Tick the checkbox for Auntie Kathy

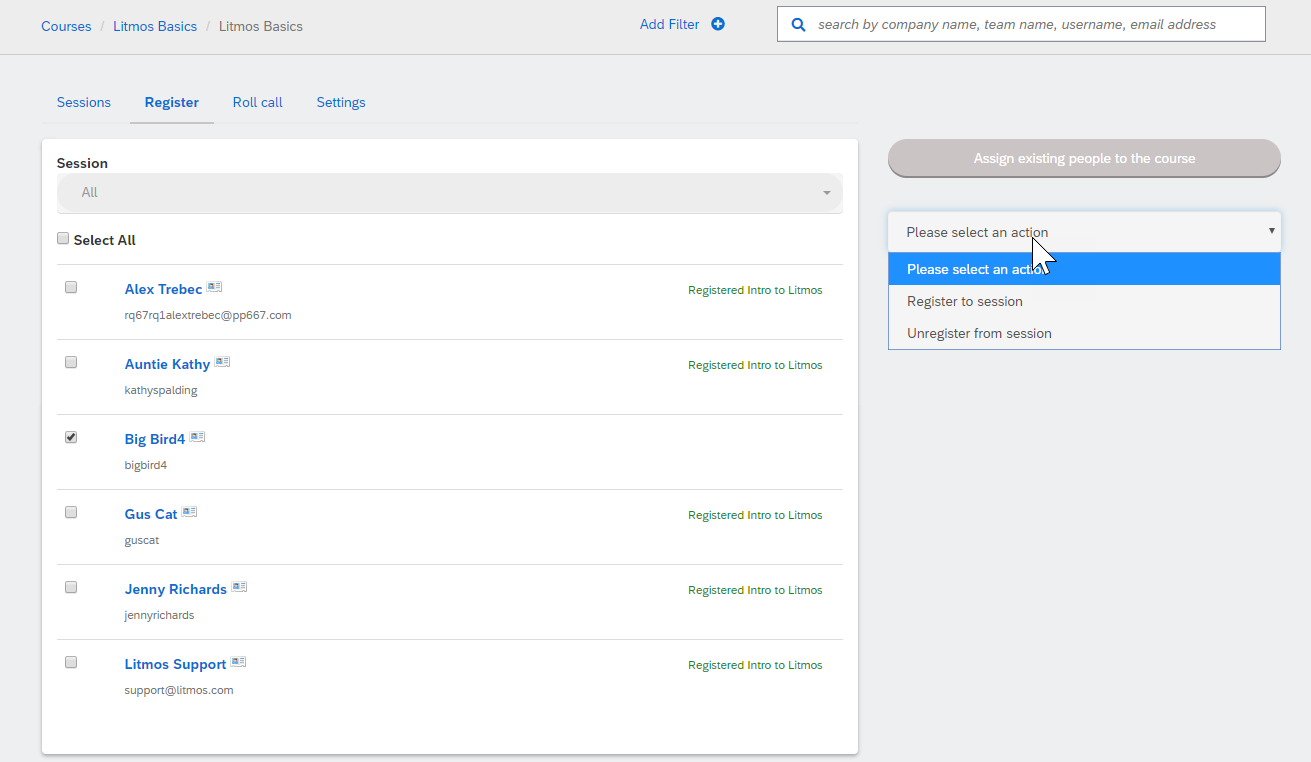[71, 362]
